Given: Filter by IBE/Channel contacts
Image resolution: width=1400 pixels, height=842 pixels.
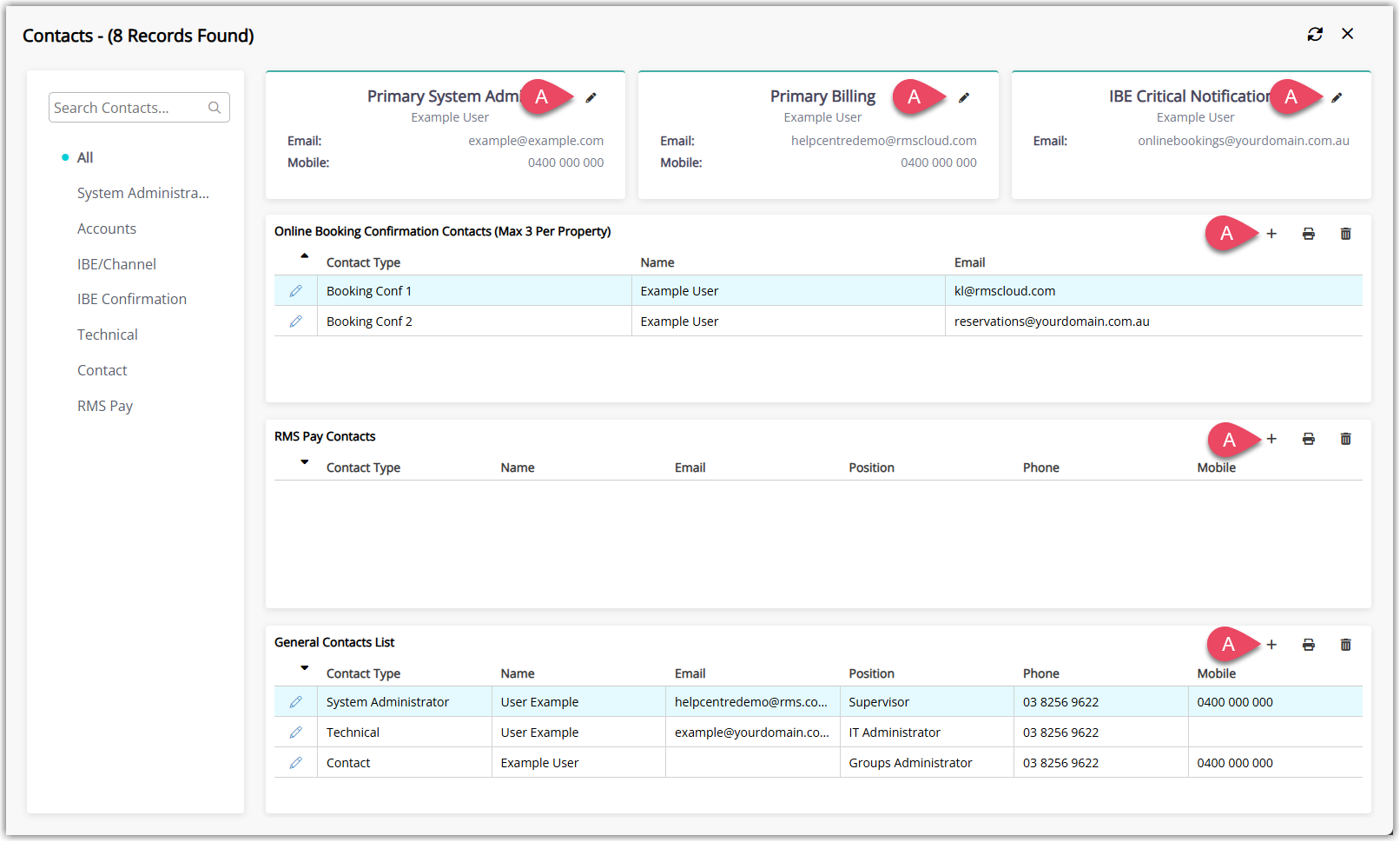Looking at the screenshot, I should (116, 264).
